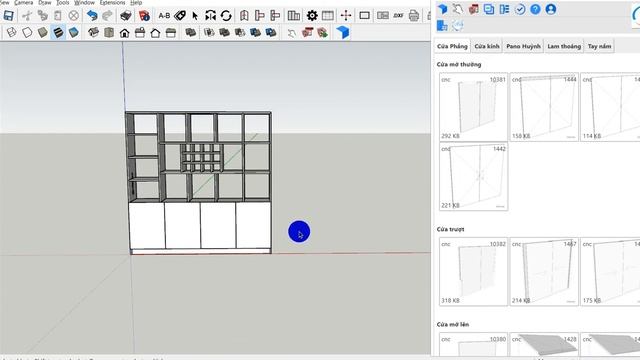
Task: Click the Flip mirror tool icon
Action: point(210,16)
